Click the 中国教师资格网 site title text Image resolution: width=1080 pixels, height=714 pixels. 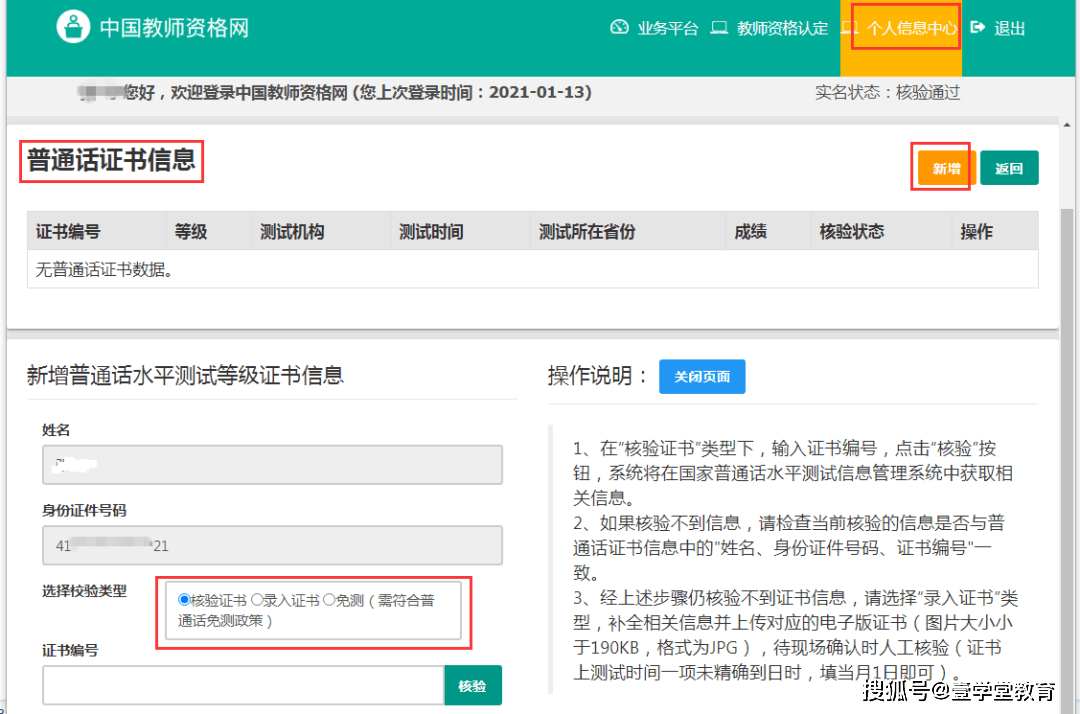pos(174,28)
